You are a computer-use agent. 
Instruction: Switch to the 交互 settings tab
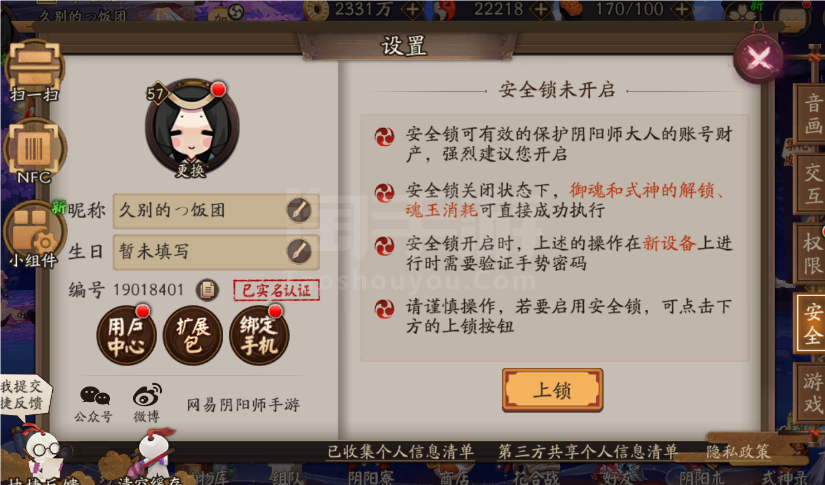[811, 184]
